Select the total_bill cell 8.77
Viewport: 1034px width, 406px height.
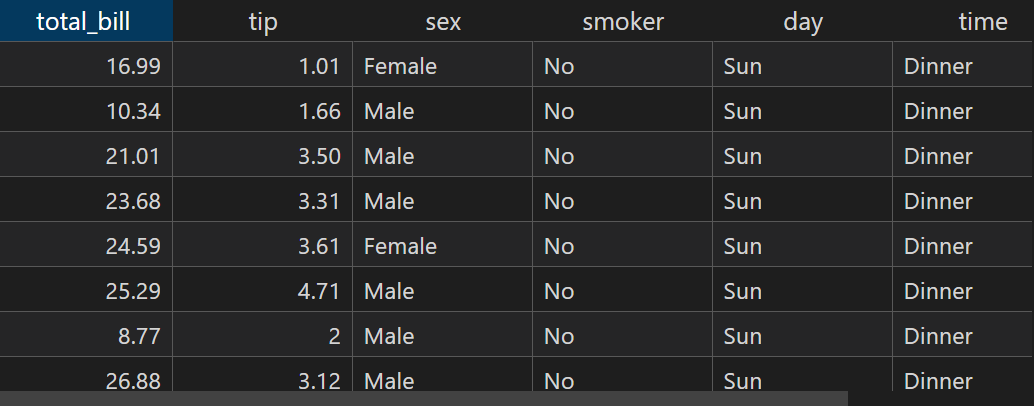(86, 335)
